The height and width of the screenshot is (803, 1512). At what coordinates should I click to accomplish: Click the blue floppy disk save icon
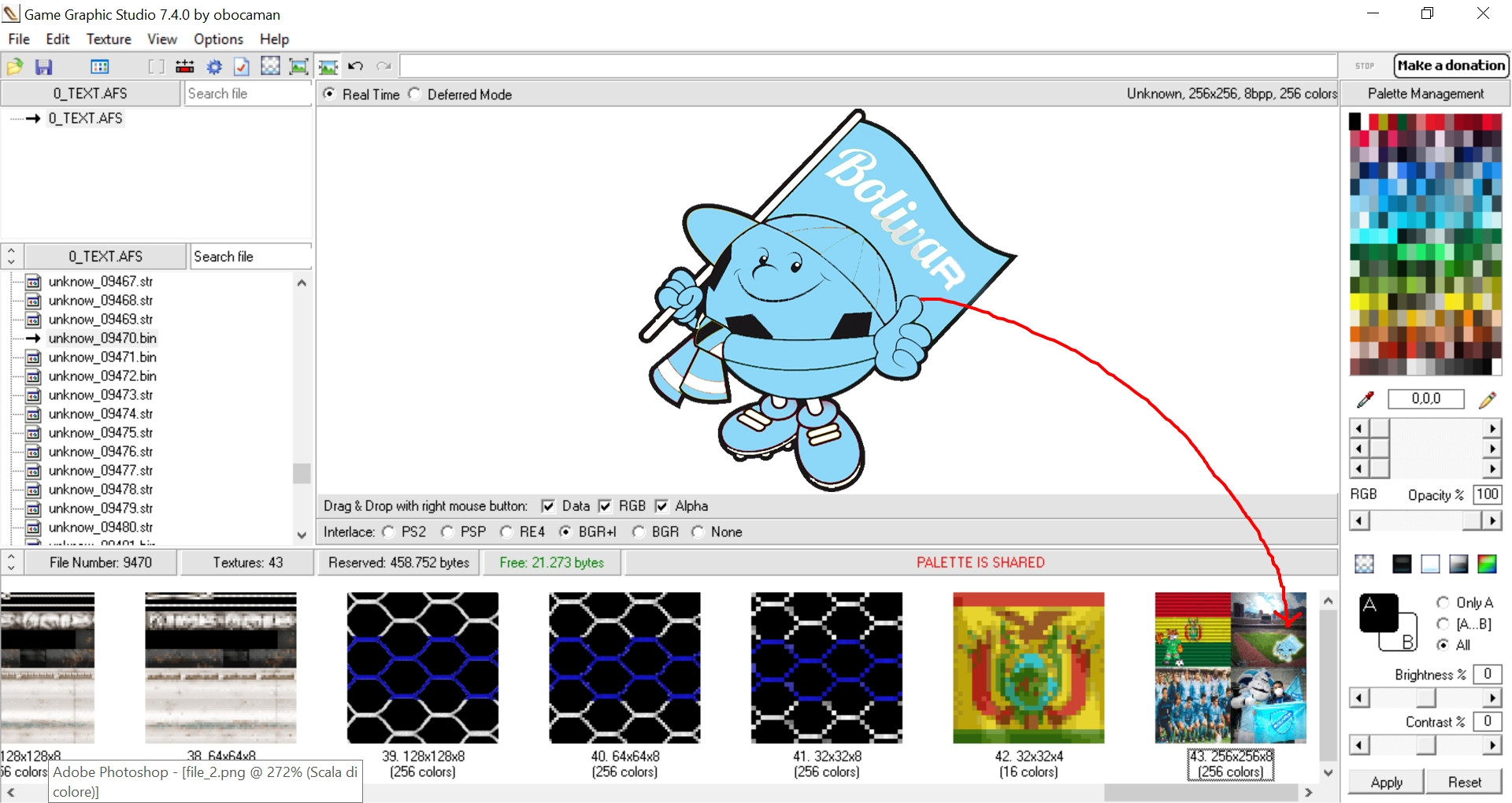click(x=44, y=67)
